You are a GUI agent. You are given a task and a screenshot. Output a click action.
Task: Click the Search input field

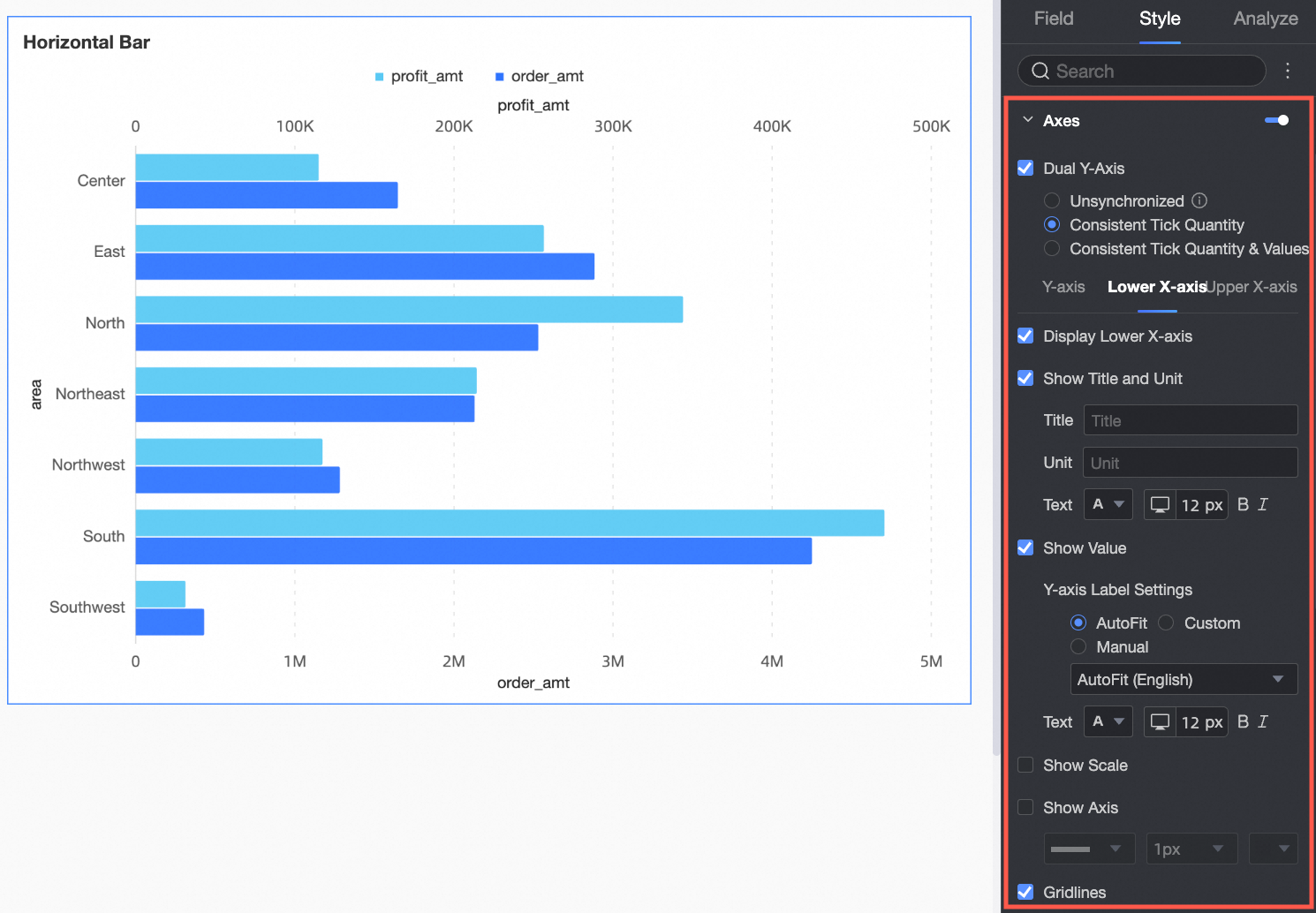pos(1142,71)
